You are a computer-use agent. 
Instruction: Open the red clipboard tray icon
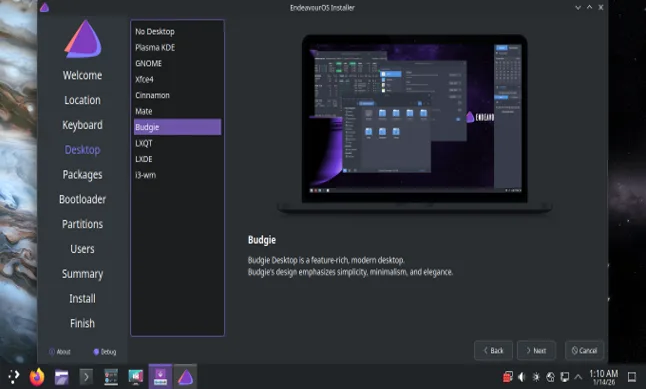coord(508,377)
